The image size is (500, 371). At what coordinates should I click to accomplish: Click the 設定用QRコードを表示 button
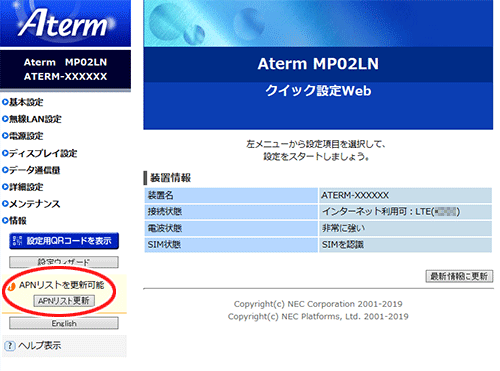[64, 241]
